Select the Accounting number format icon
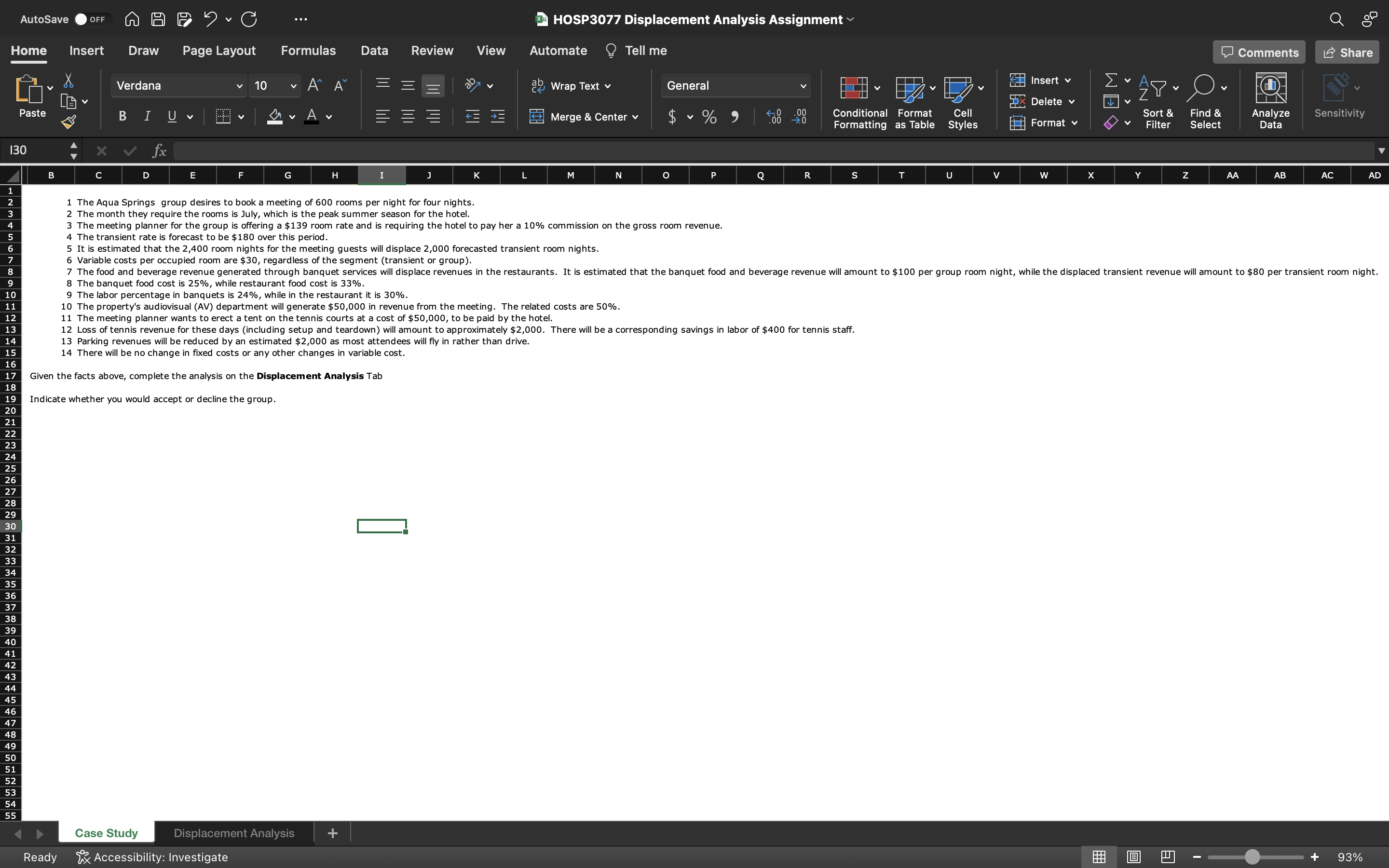The image size is (1389, 868). (672, 117)
